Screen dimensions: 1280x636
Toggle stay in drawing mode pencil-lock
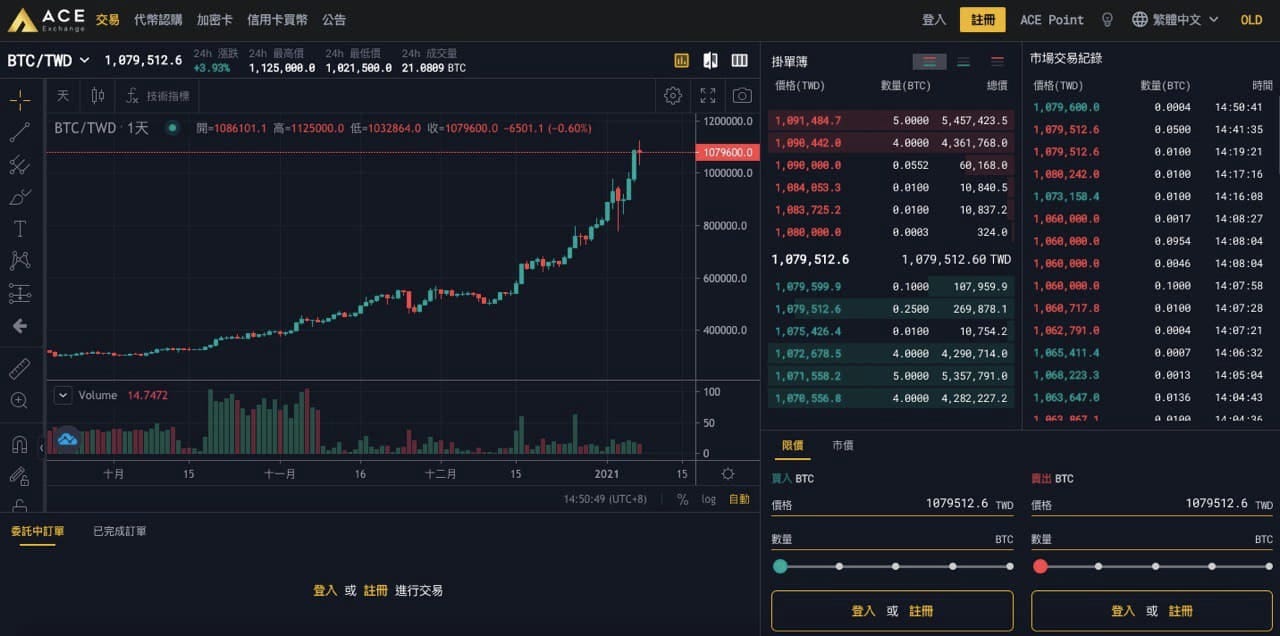(x=20, y=476)
